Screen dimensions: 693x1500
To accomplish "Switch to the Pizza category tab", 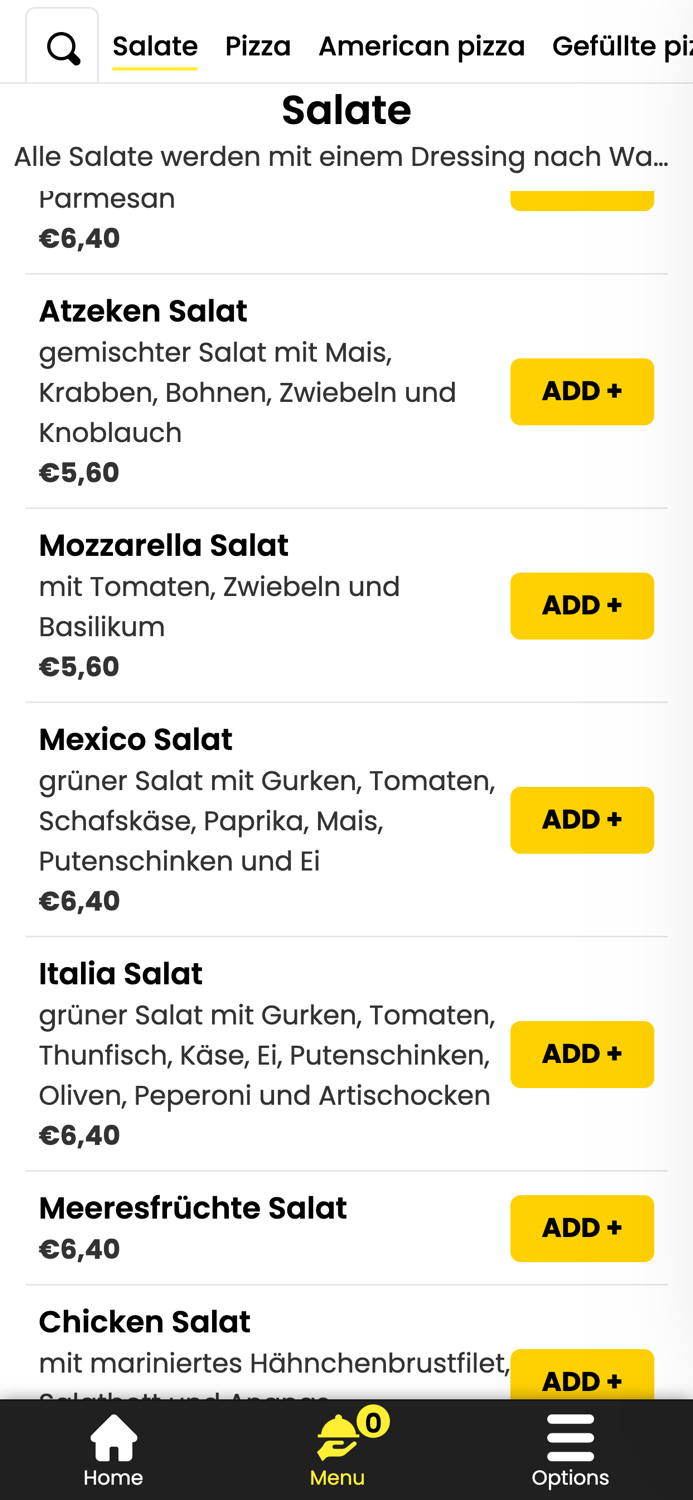I will tap(258, 45).
